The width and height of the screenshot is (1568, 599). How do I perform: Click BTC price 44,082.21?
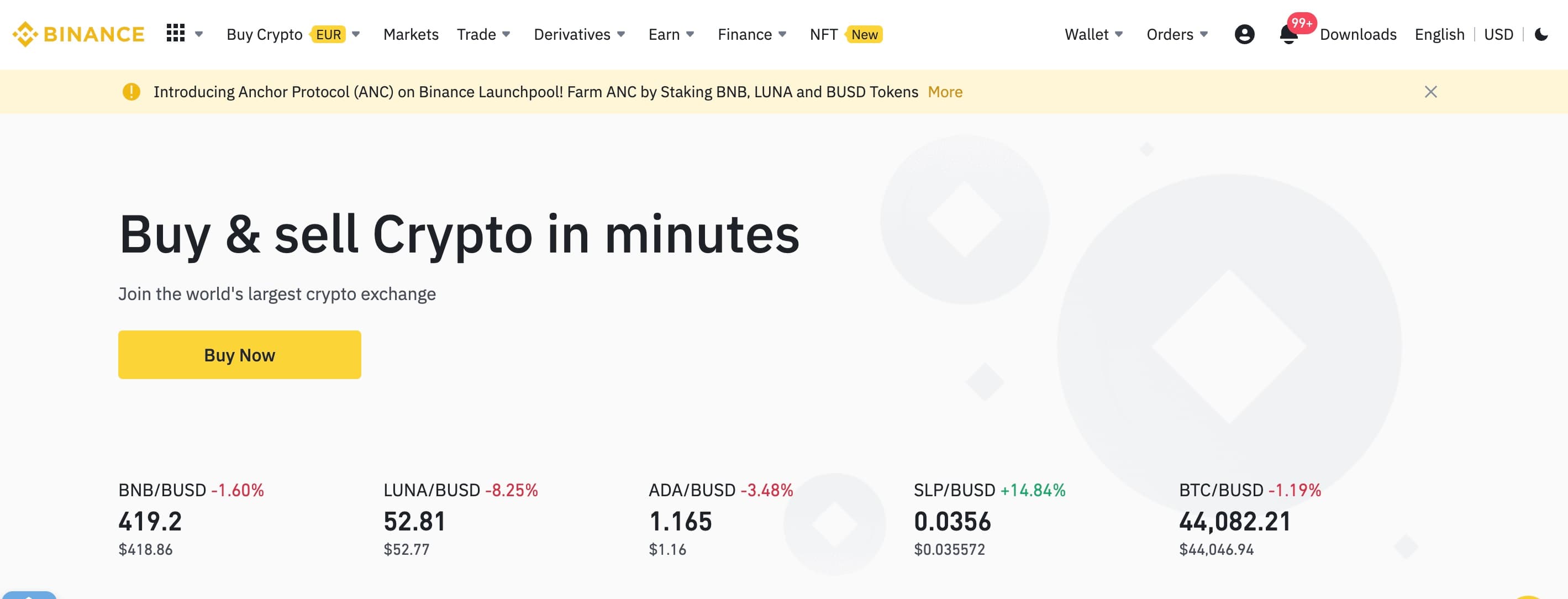(1235, 522)
